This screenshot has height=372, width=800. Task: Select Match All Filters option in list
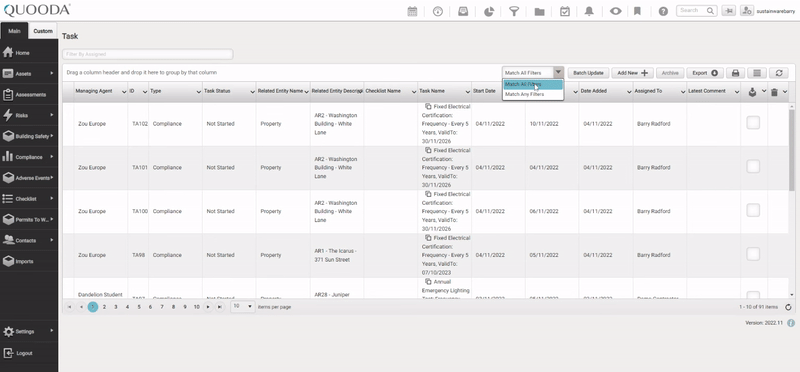(x=533, y=84)
